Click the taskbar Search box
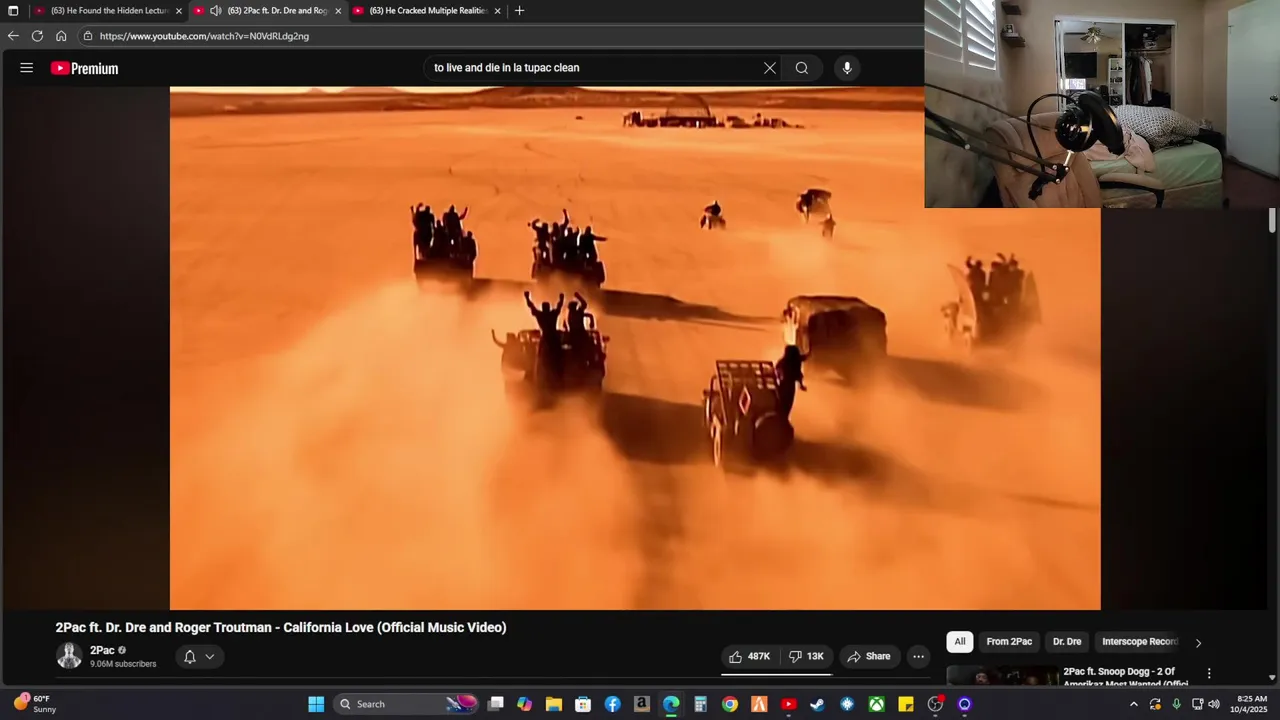 pyautogui.click(x=406, y=704)
